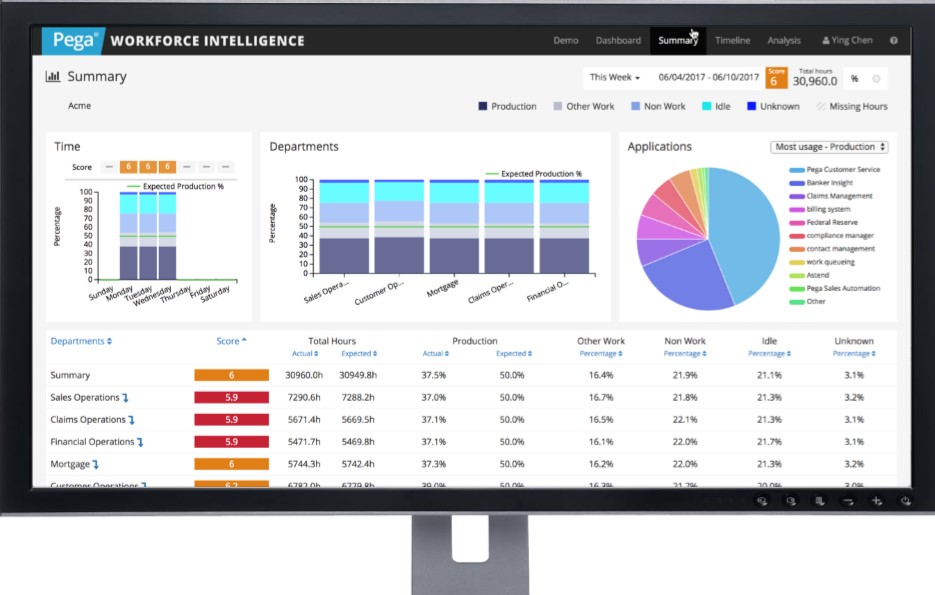Click billing system legend entry
The height and width of the screenshot is (595, 935).
819,209
